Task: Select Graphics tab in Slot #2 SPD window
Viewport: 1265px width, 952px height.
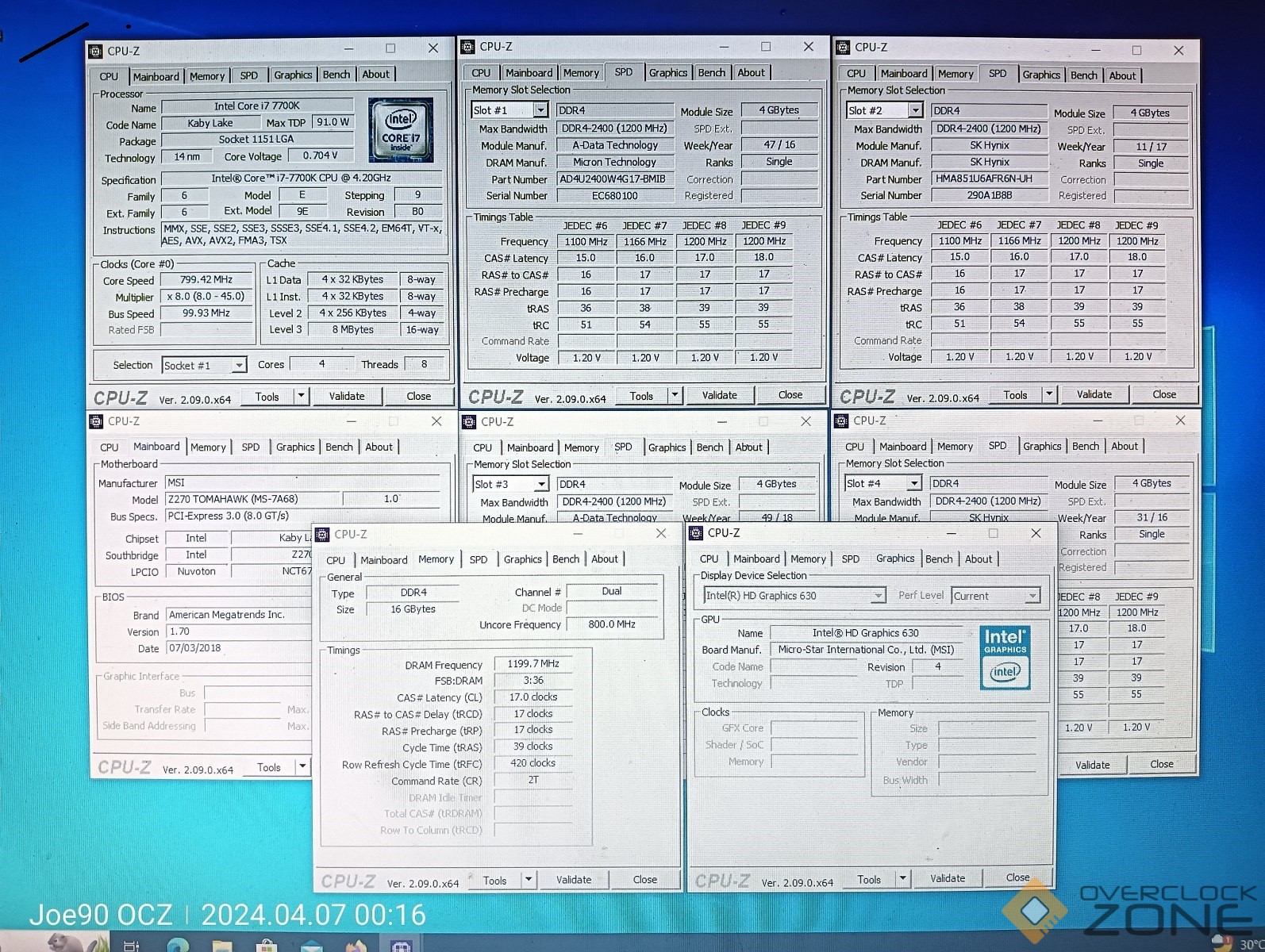Action: (1041, 75)
